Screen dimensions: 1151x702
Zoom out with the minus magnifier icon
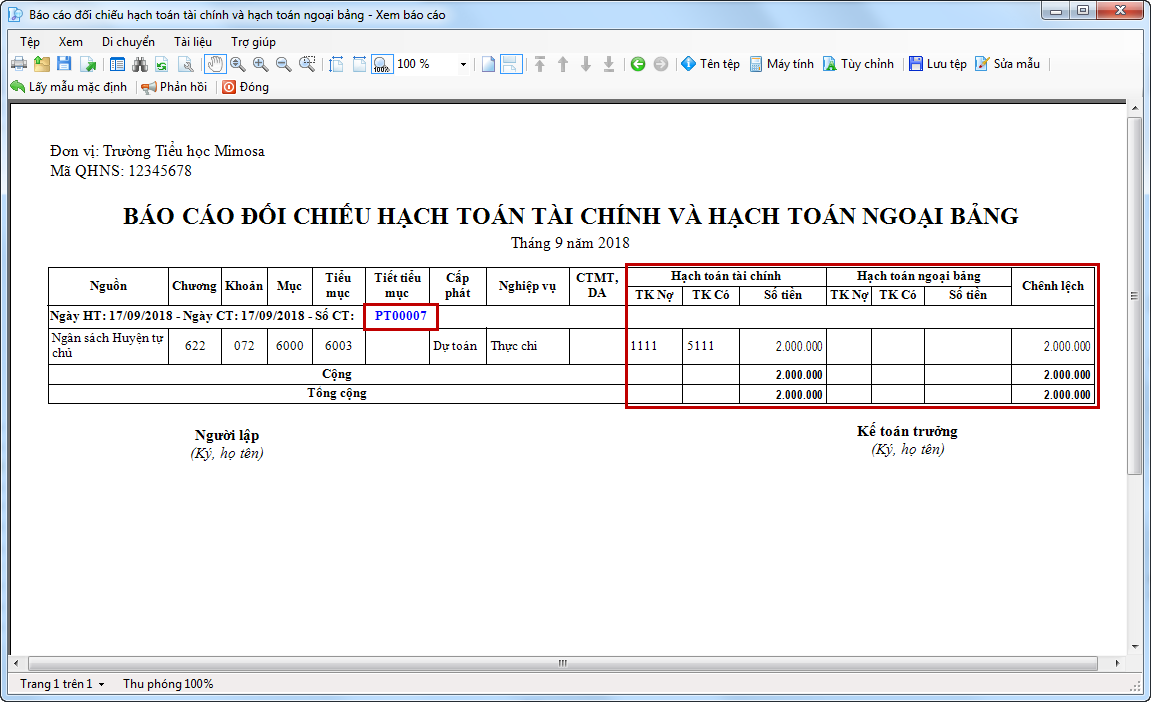283,64
